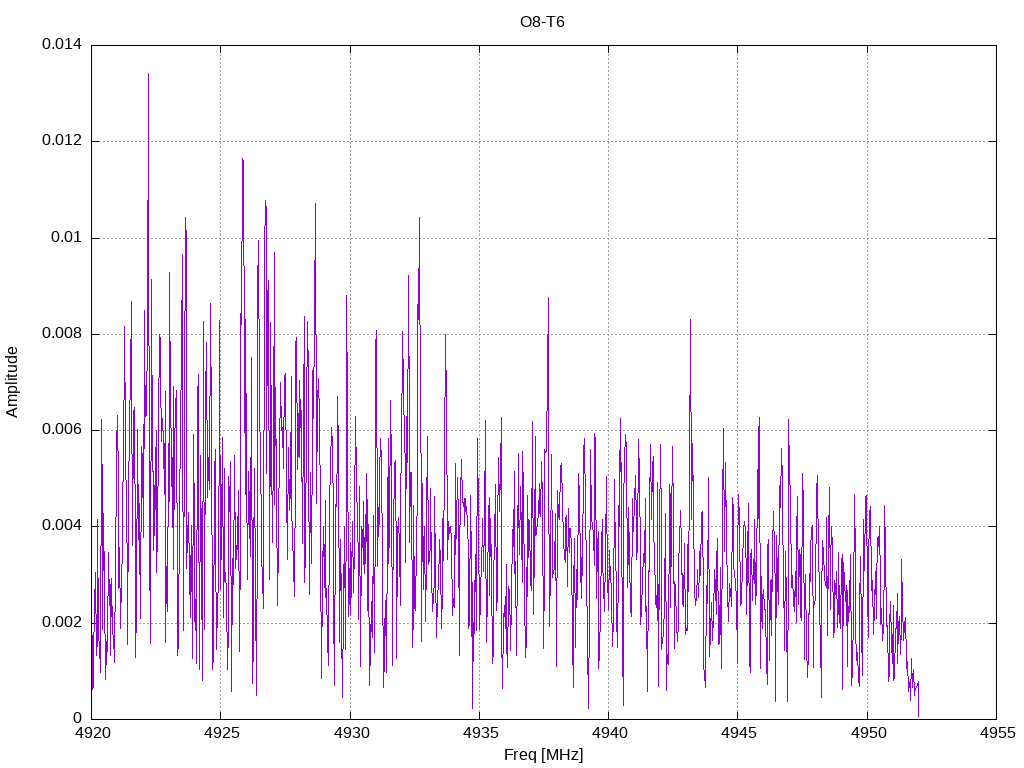Click the 4930 x-axis tick label
This screenshot has height=768, width=1024.
tap(351, 733)
